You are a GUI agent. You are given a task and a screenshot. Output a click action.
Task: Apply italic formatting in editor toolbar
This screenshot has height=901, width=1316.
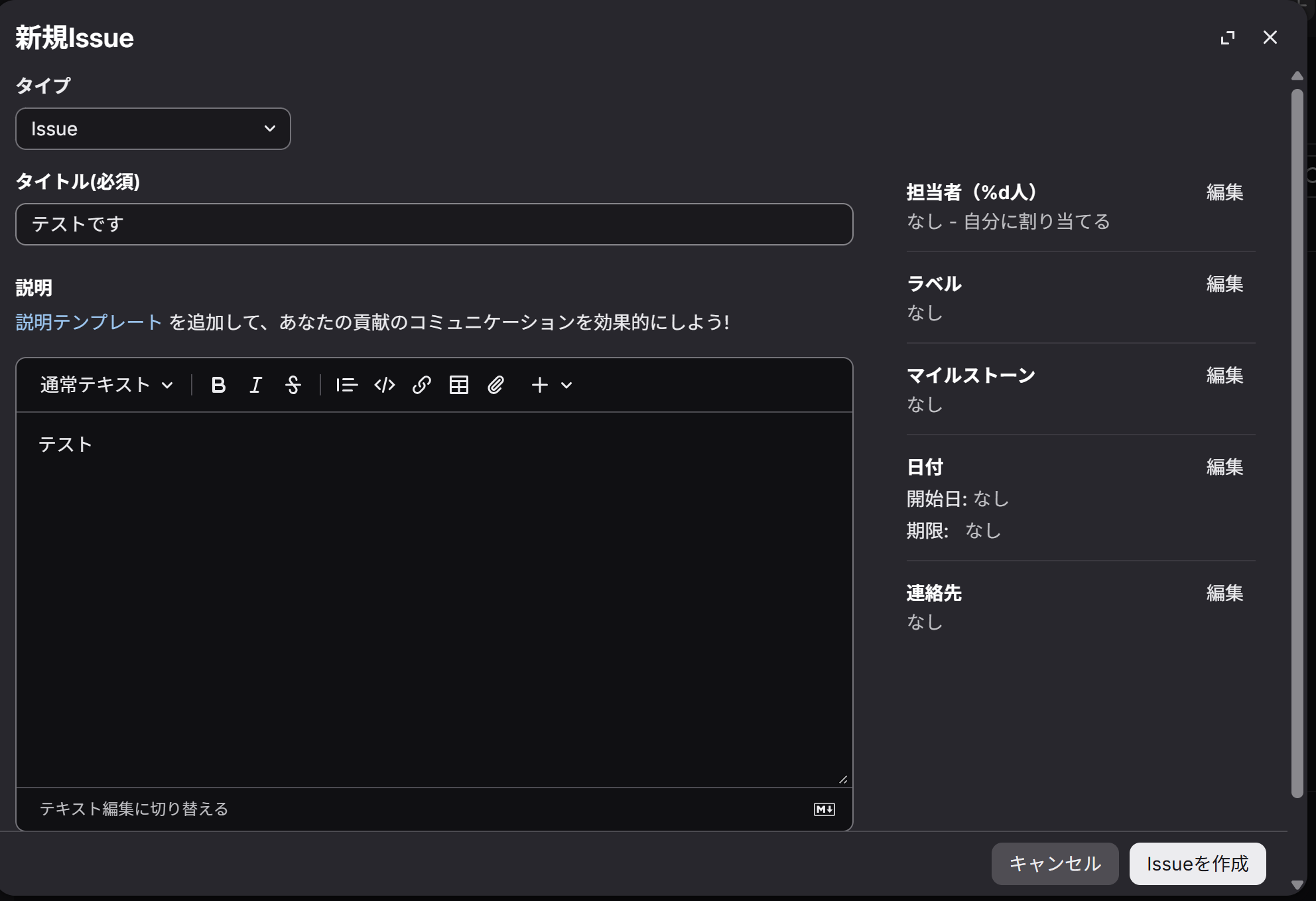(x=255, y=385)
